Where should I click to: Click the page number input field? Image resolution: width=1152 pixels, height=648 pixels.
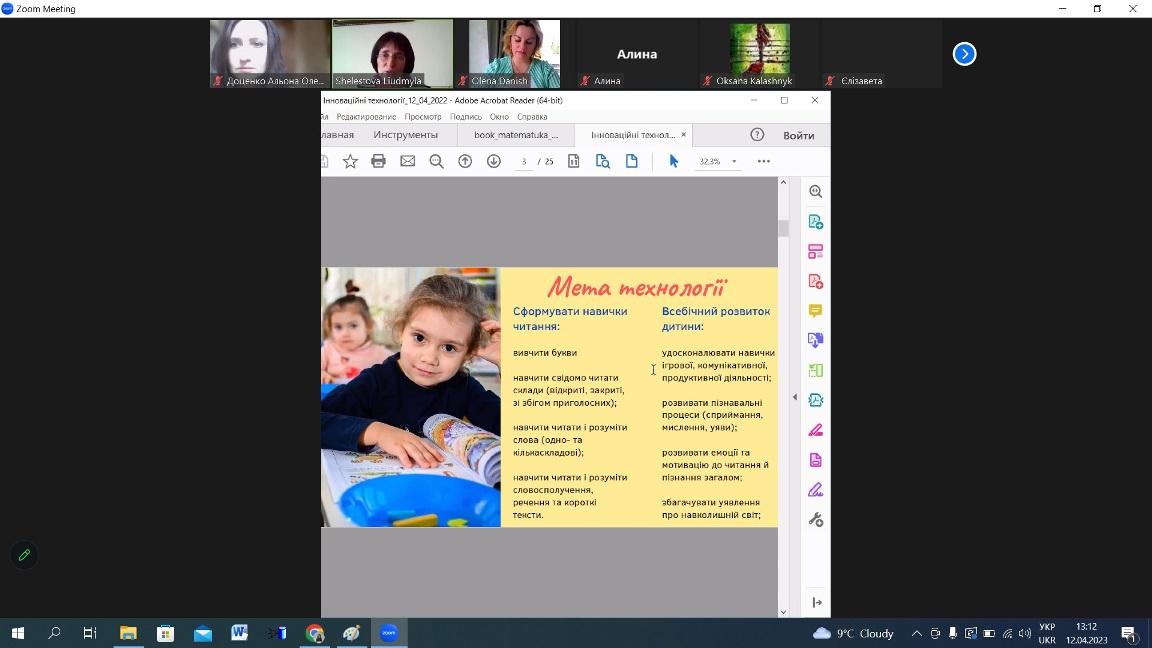[524, 161]
